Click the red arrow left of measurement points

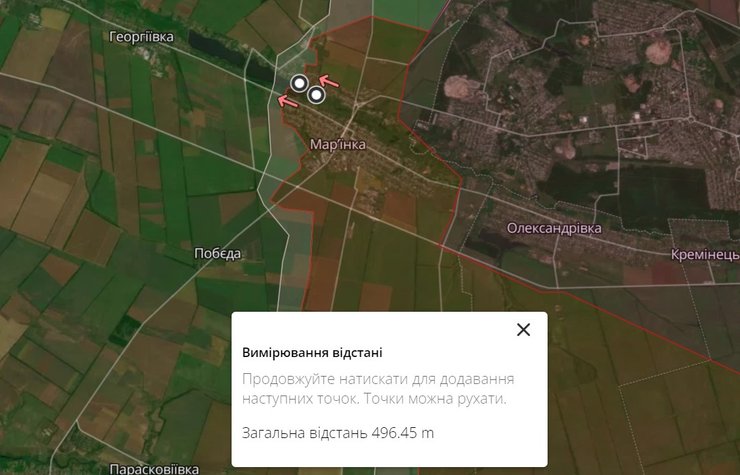pos(287,100)
